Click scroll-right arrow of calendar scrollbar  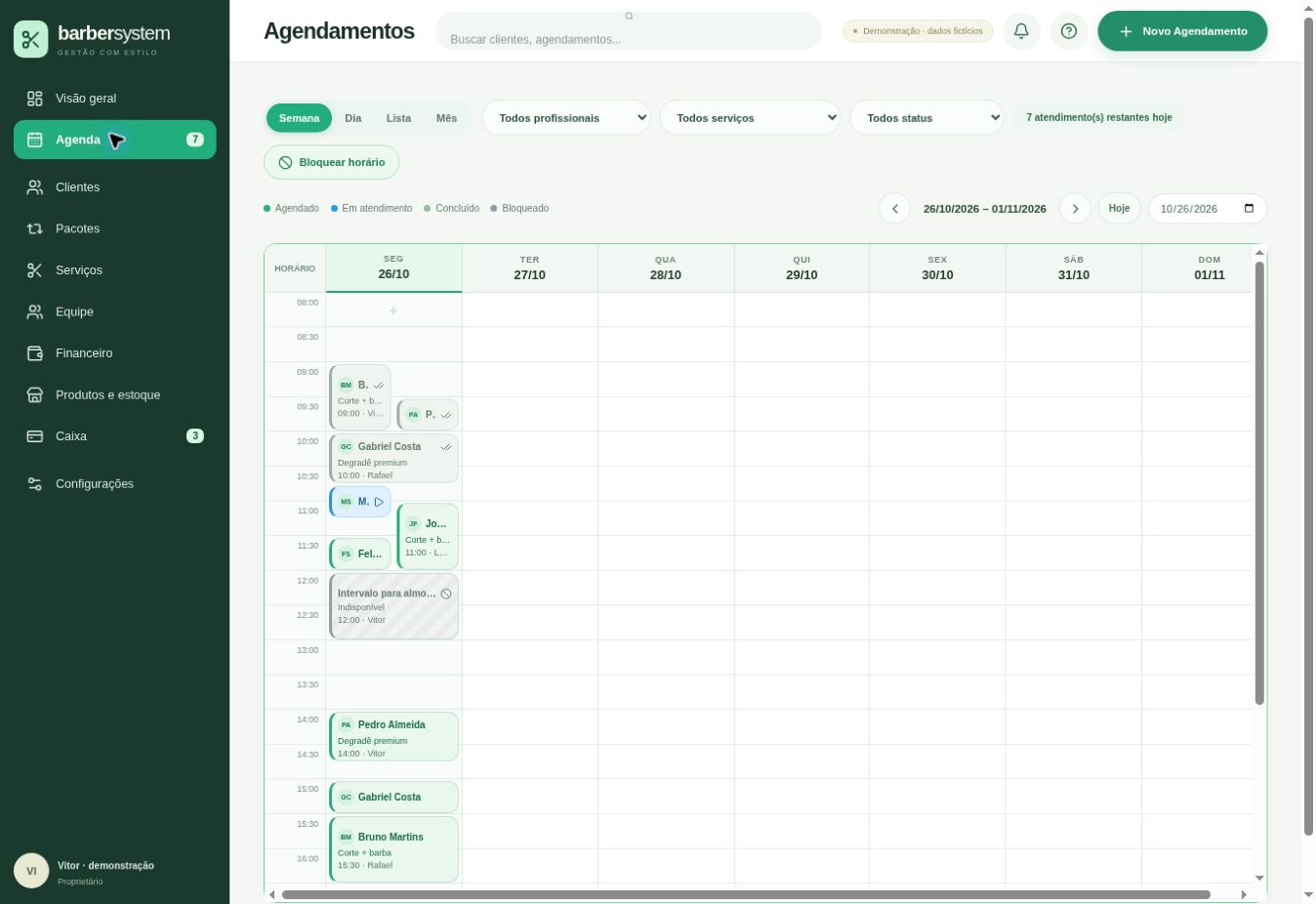point(1244,894)
